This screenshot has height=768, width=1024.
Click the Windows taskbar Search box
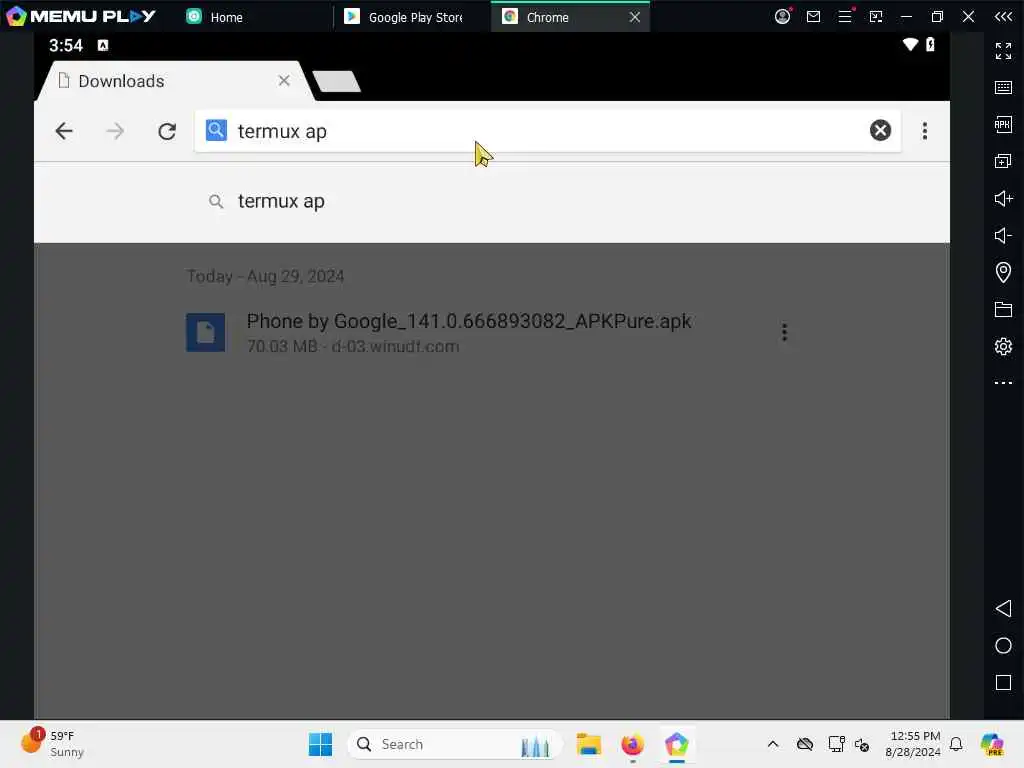pyautogui.click(x=456, y=744)
